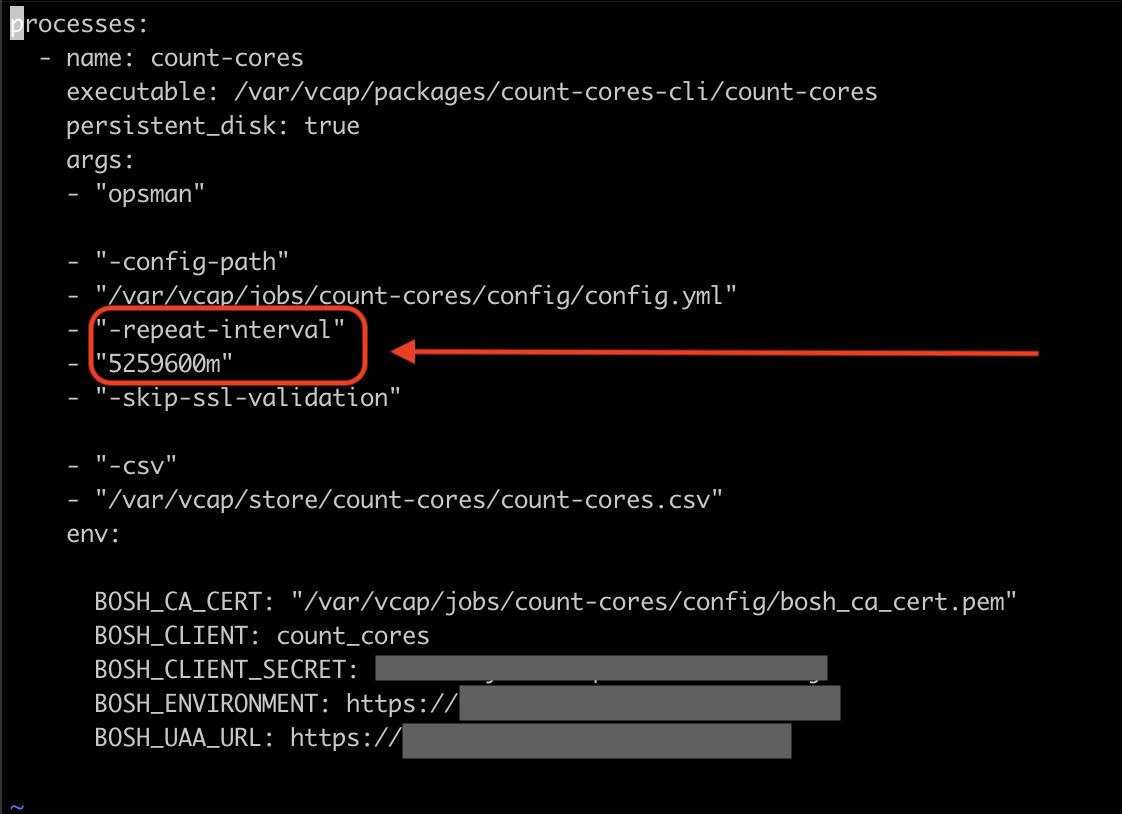The width and height of the screenshot is (1122, 814).
Task: Click the "-skip-ssl-validation" argument
Action: pyautogui.click(x=248, y=398)
